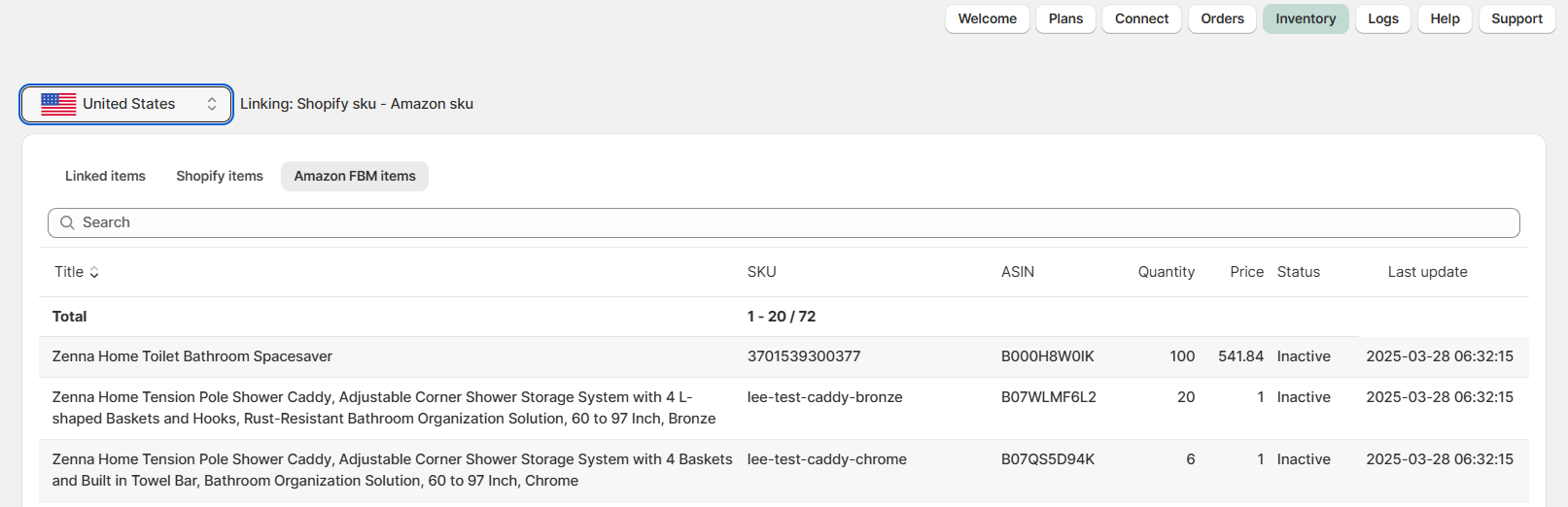
Task: Click the lee-test-caddy-bronze SKU row
Action: click(824, 397)
